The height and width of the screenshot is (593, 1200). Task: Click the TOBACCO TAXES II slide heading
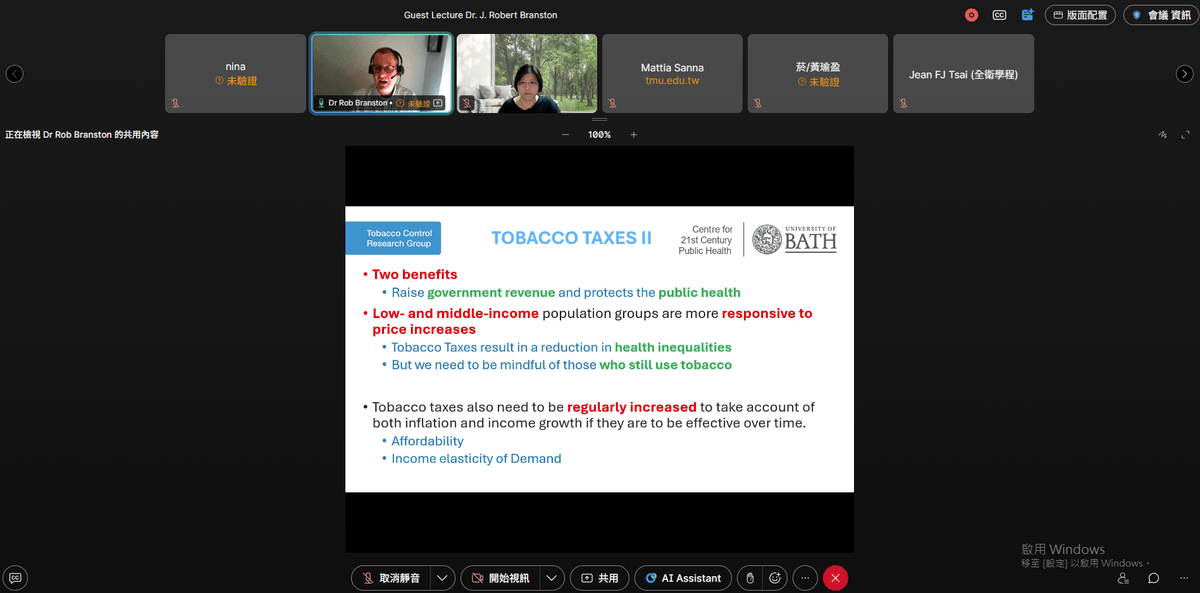coord(571,238)
